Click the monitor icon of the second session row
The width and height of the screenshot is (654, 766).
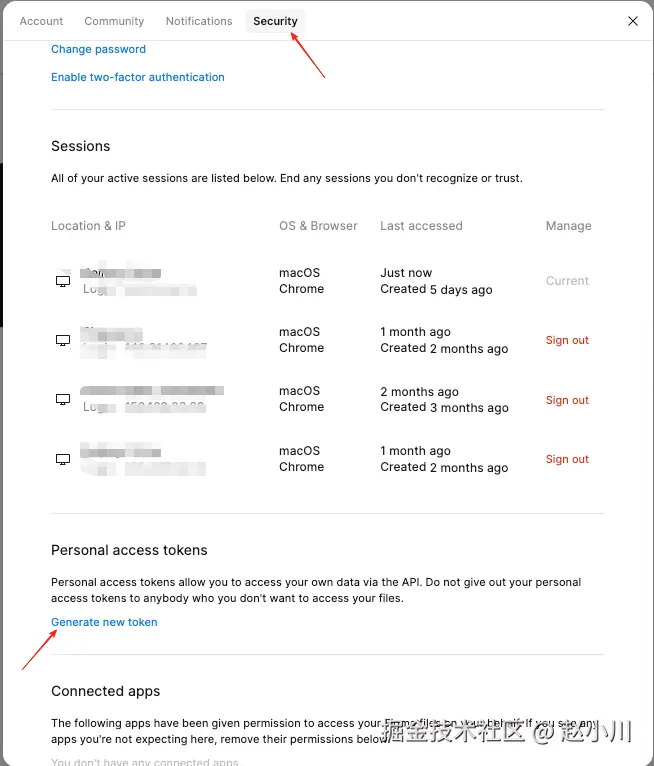[63, 340]
